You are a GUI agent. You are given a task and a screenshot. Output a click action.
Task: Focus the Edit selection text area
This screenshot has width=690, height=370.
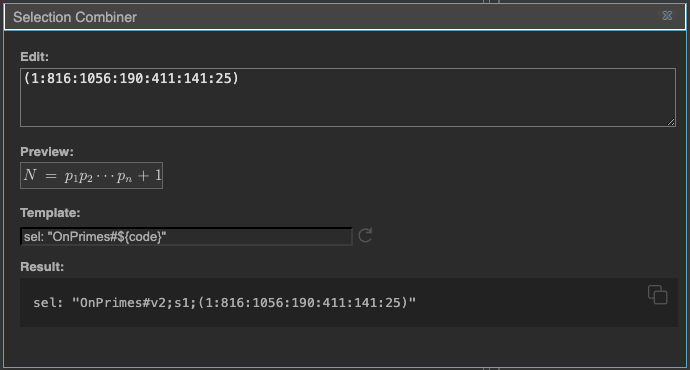(348, 97)
